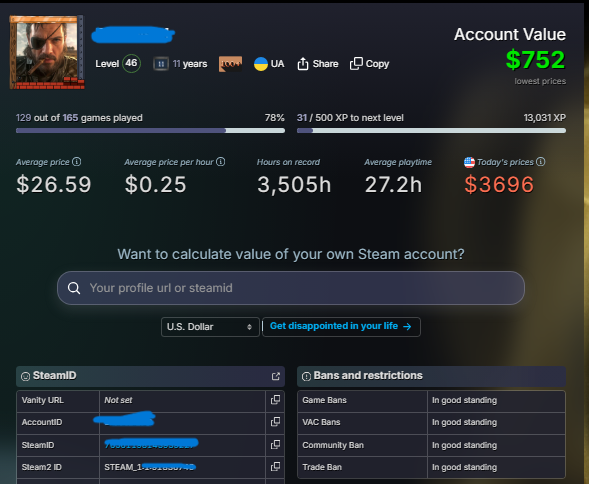
Task: Click the Copy profile icon
Action: point(356,64)
